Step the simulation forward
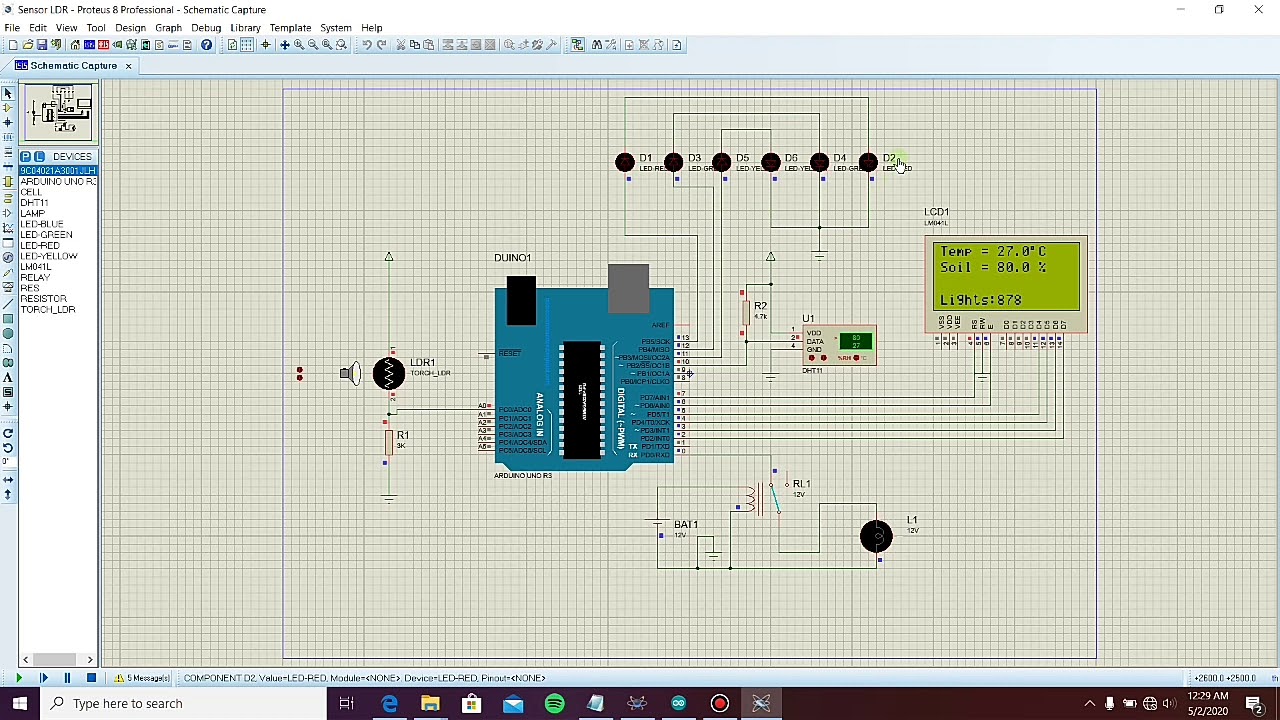 (x=44, y=678)
